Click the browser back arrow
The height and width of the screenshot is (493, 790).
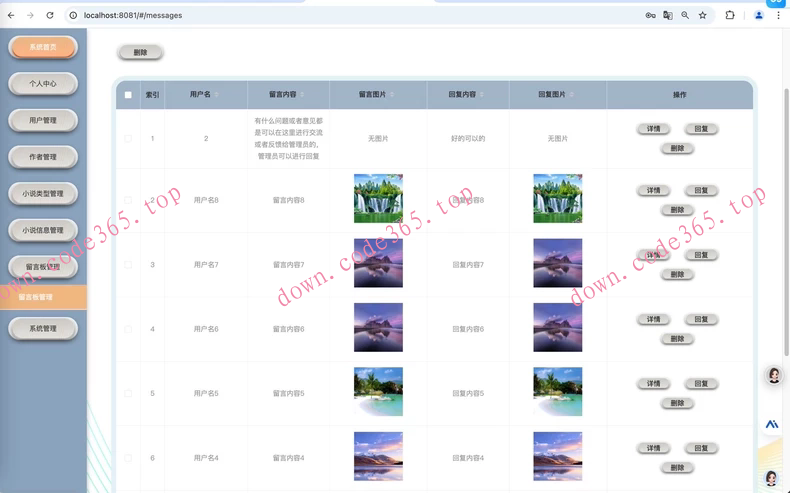[x=11, y=15]
